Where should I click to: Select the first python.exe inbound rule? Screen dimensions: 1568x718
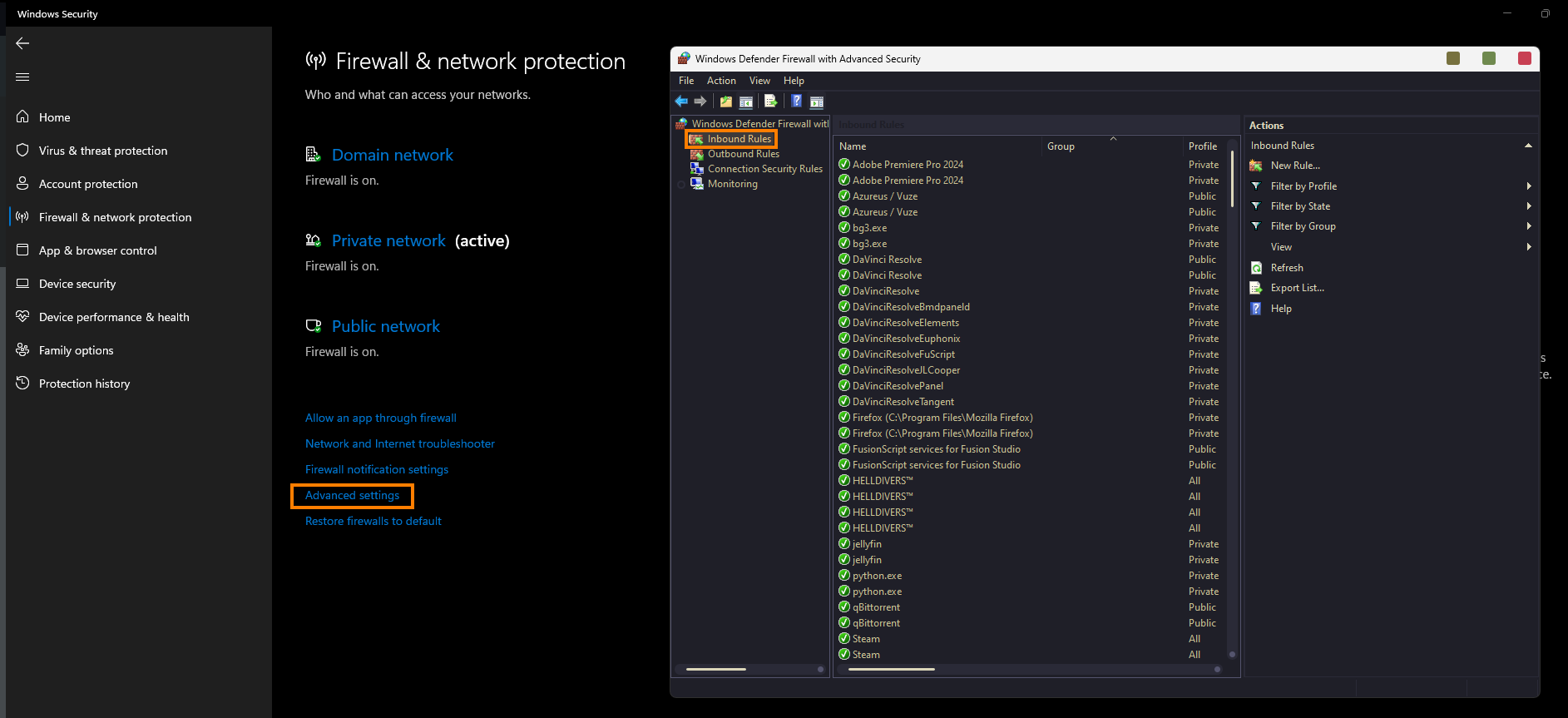point(1030,576)
